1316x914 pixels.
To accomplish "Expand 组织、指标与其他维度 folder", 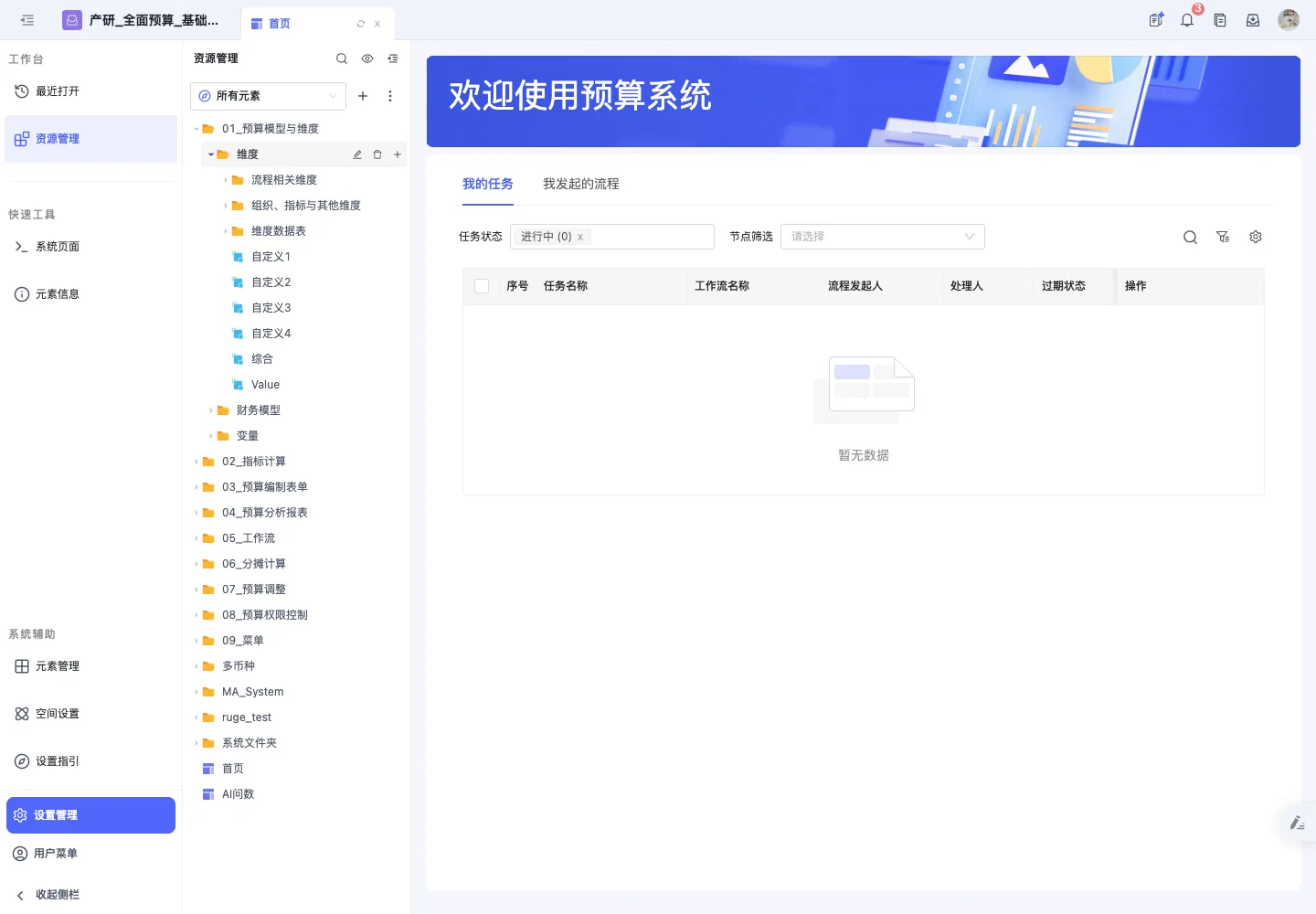I will click(x=226, y=206).
